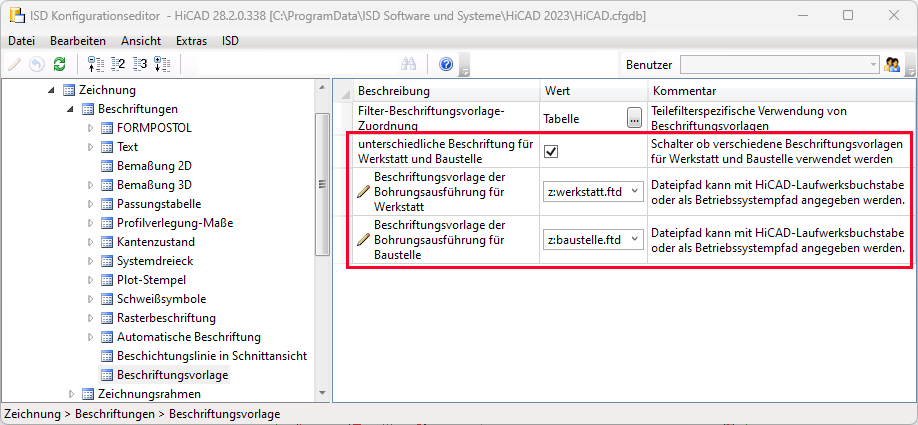
Task: Click the green refresh icon
Action: tap(59, 64)
